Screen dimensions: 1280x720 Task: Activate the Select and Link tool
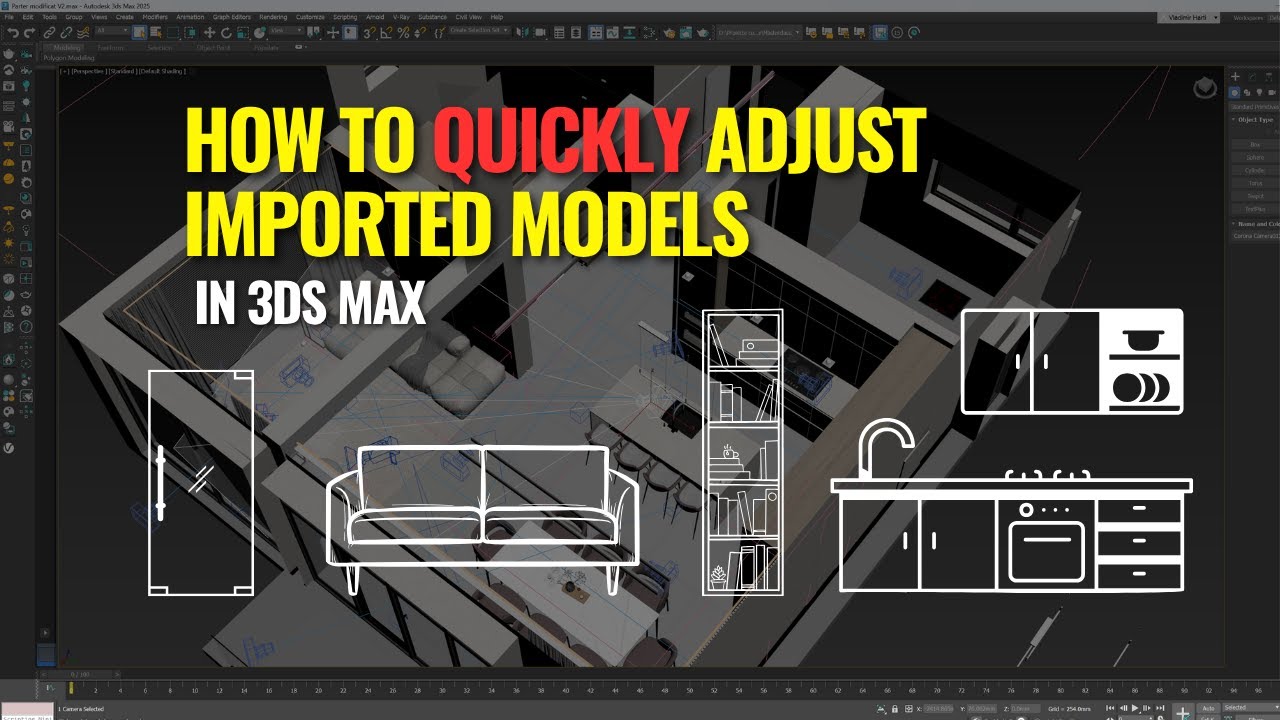click(x=49, y=32)
